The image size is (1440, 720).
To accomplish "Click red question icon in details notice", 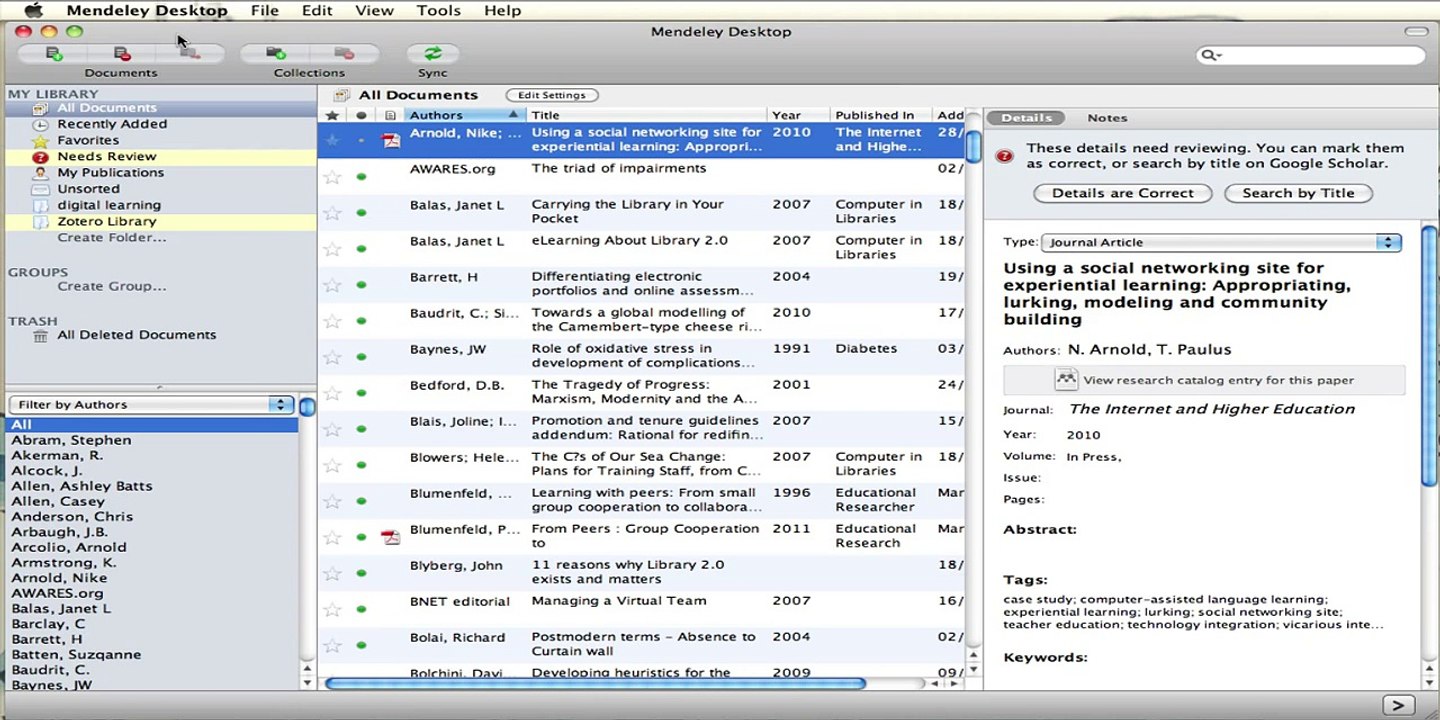I will click(1005, 156).
